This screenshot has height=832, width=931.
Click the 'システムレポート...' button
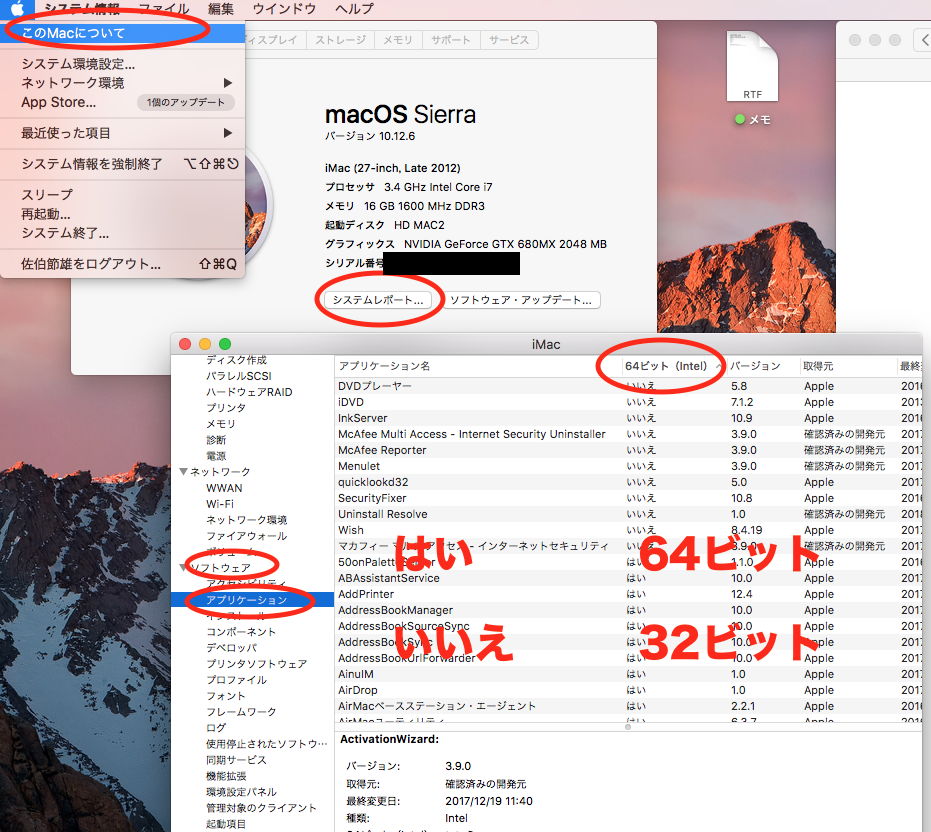(378, 300)
